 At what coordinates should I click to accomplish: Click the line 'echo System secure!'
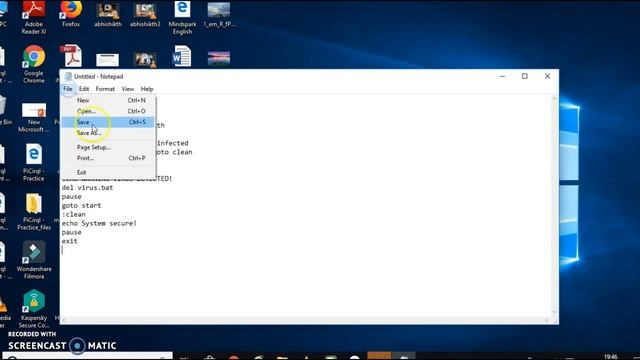[x=99, y=223]
